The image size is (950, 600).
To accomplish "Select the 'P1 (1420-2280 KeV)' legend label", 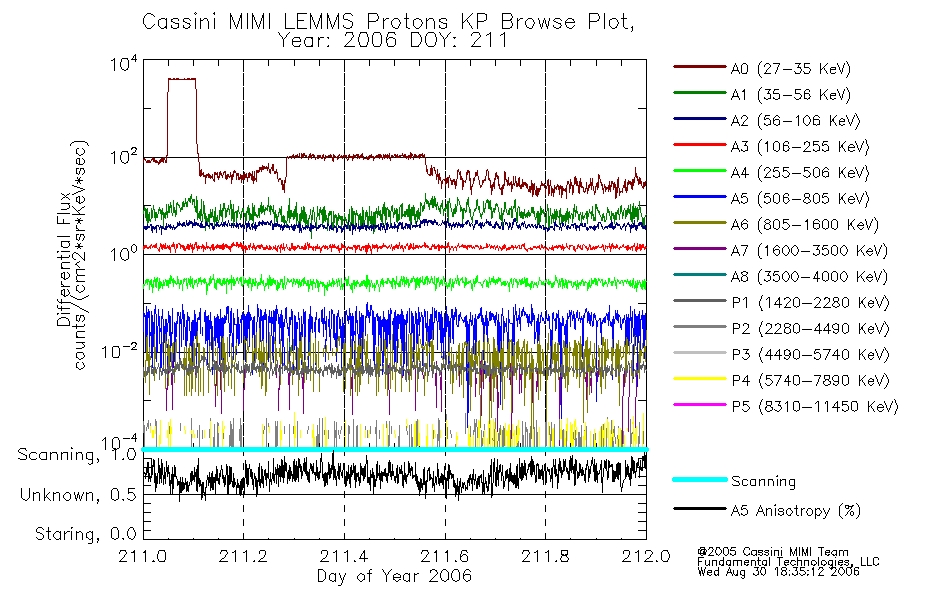I will 810,303.
